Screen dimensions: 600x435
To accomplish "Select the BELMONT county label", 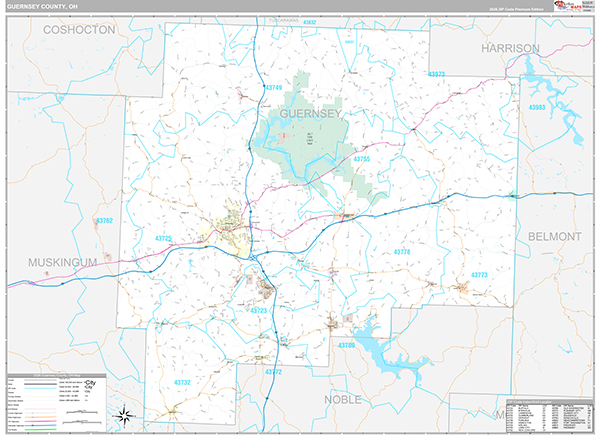I will click(554, 237).
